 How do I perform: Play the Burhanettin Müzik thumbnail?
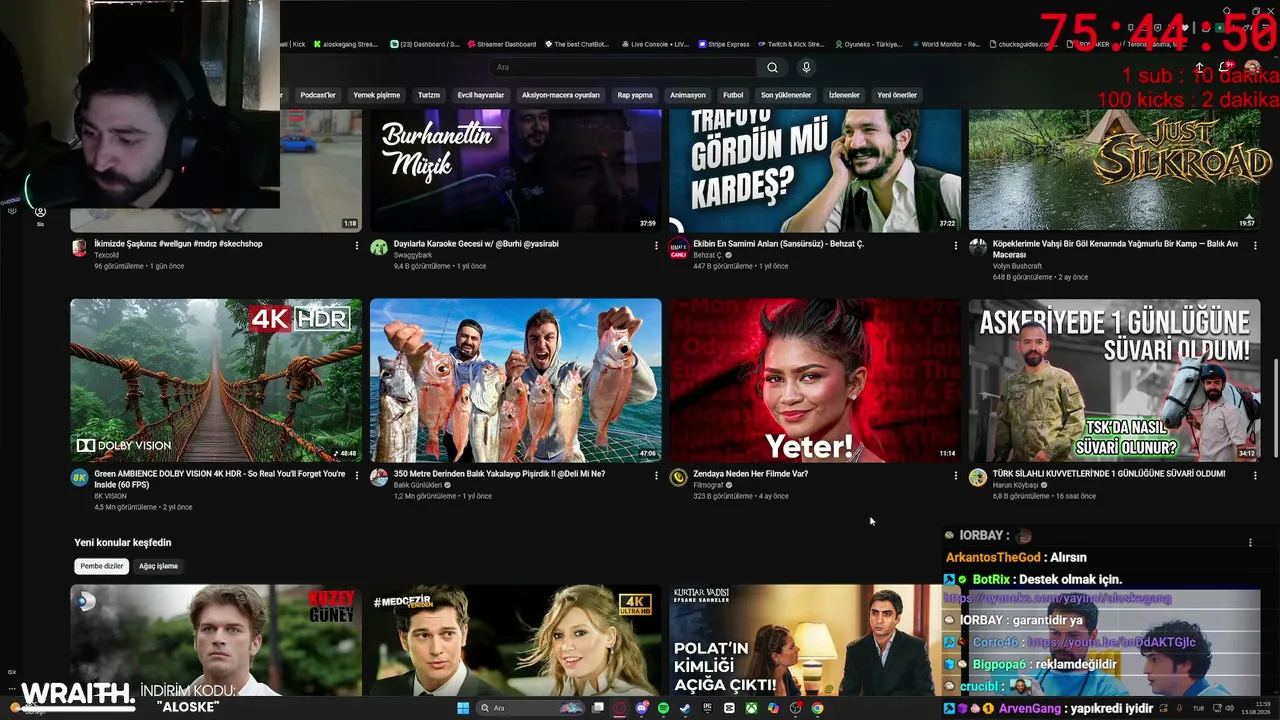pos(516,170)
